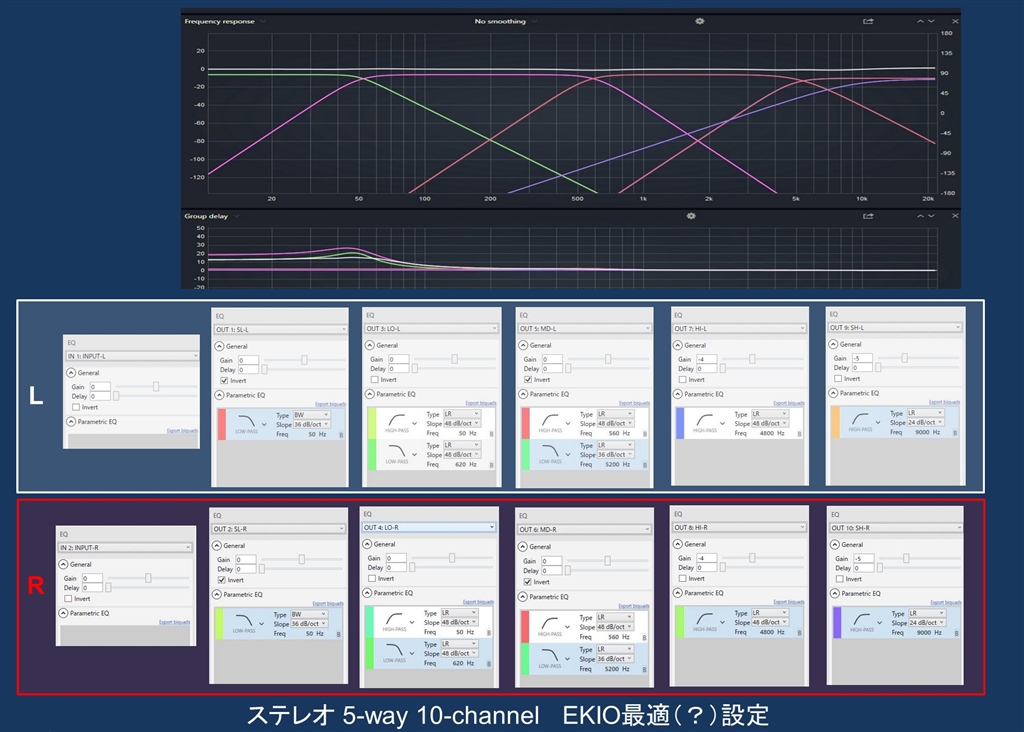Open the IN 1: INPUT-L channel dropdown
The image size is (1024, 732).
tap(133, 356)
